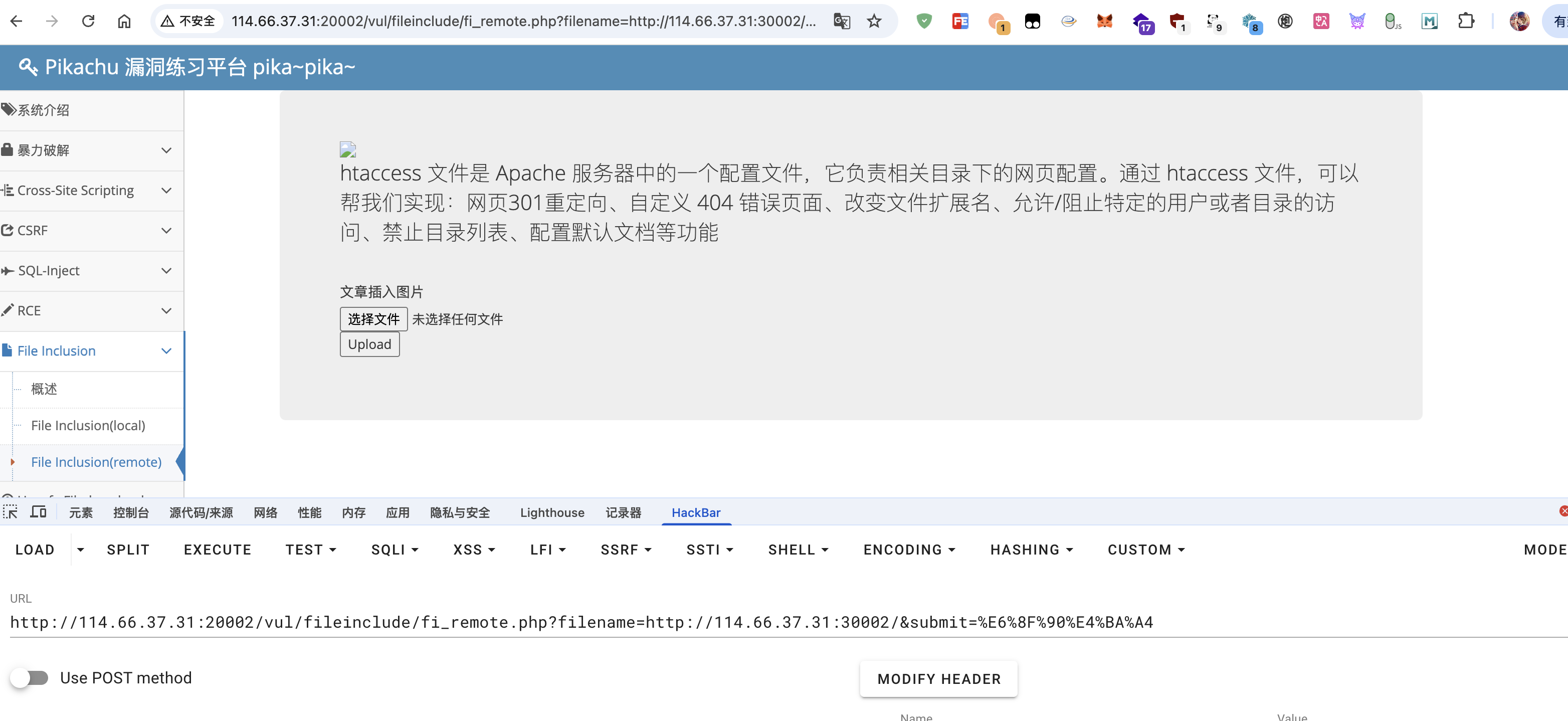
Task: Select File Inclusion(local) in sidebar
Action: click(x=88, y=426)
